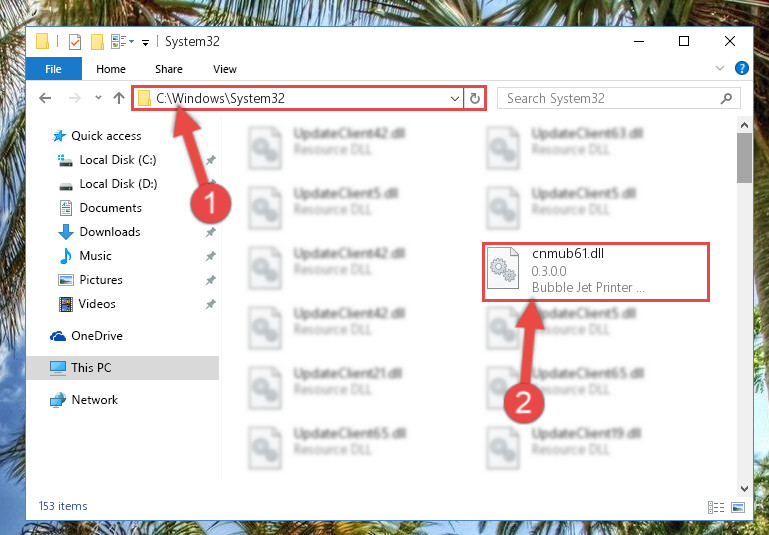Image resolution: width=769 pixels, height=535 pixels.
Task: Click the address bar path C:\Windows\System32
Action: 220,98
